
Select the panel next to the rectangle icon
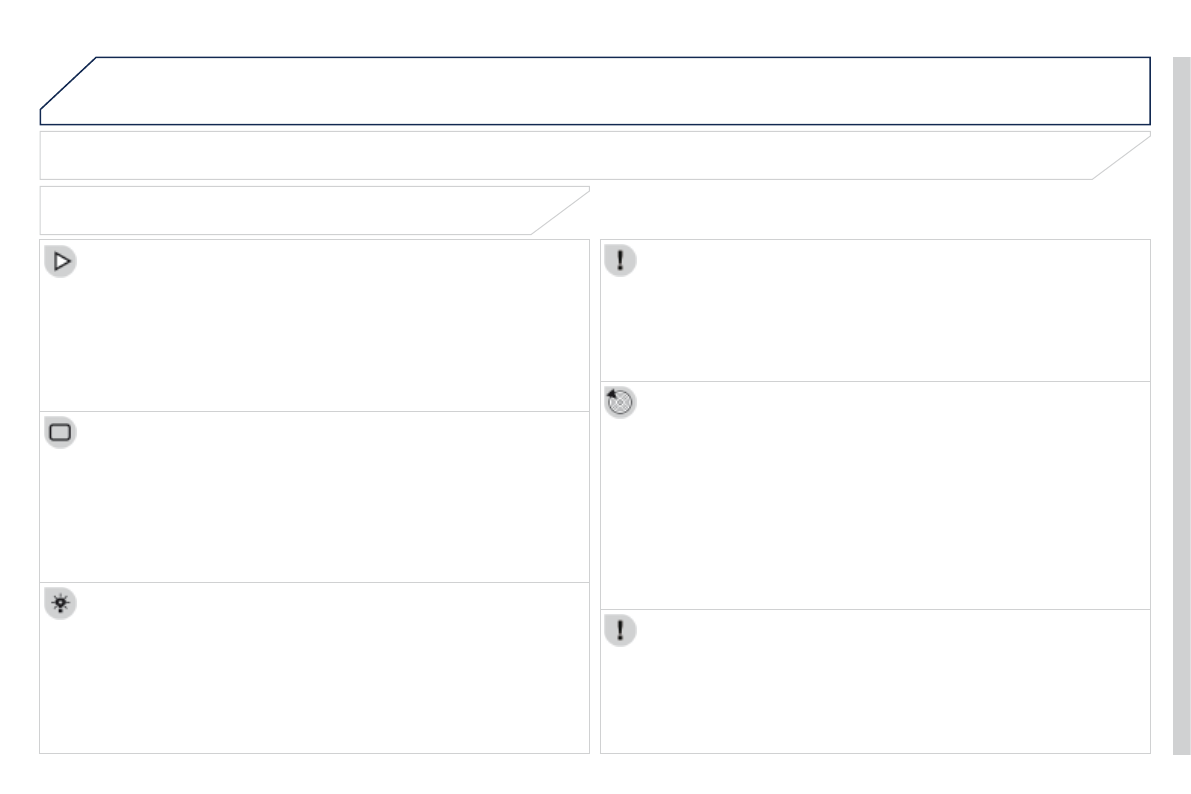[x=330, y=498]
